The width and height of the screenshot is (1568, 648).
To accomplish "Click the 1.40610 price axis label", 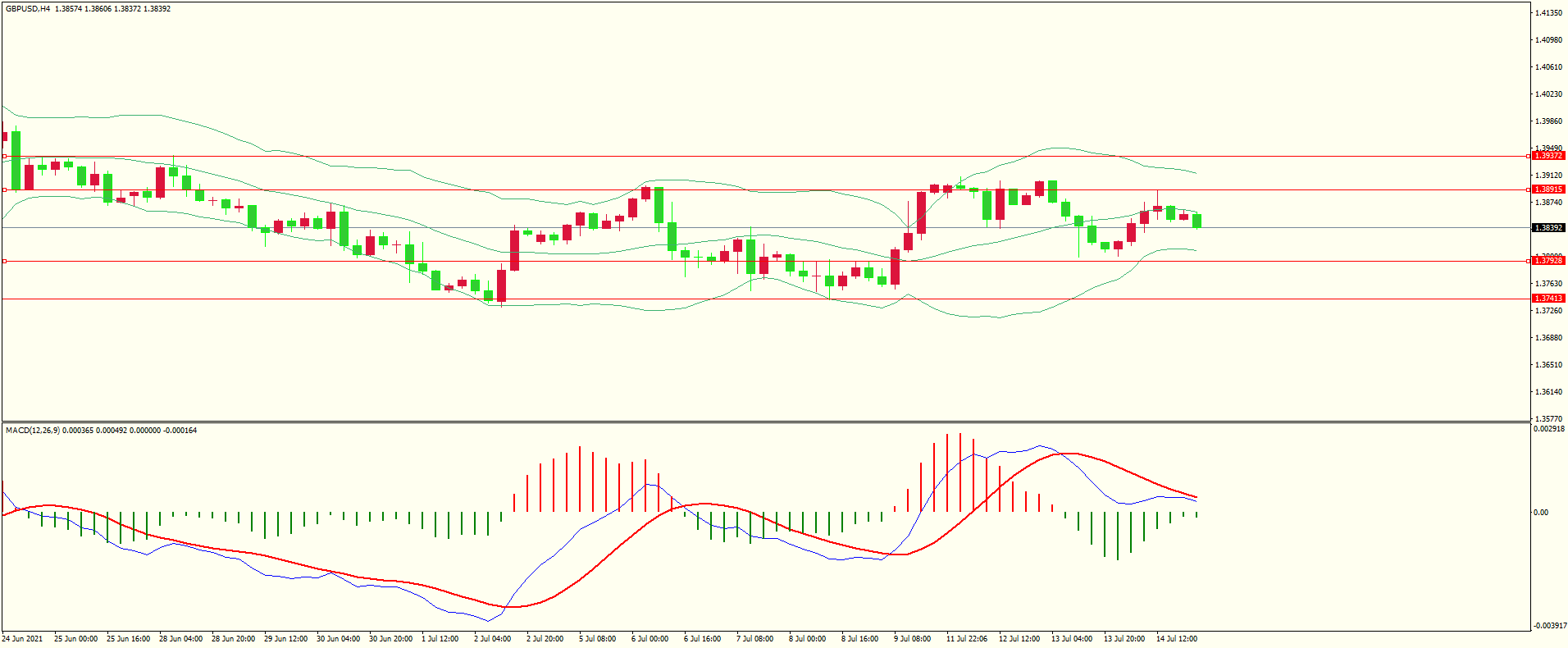I will (x=1549, y=67).
